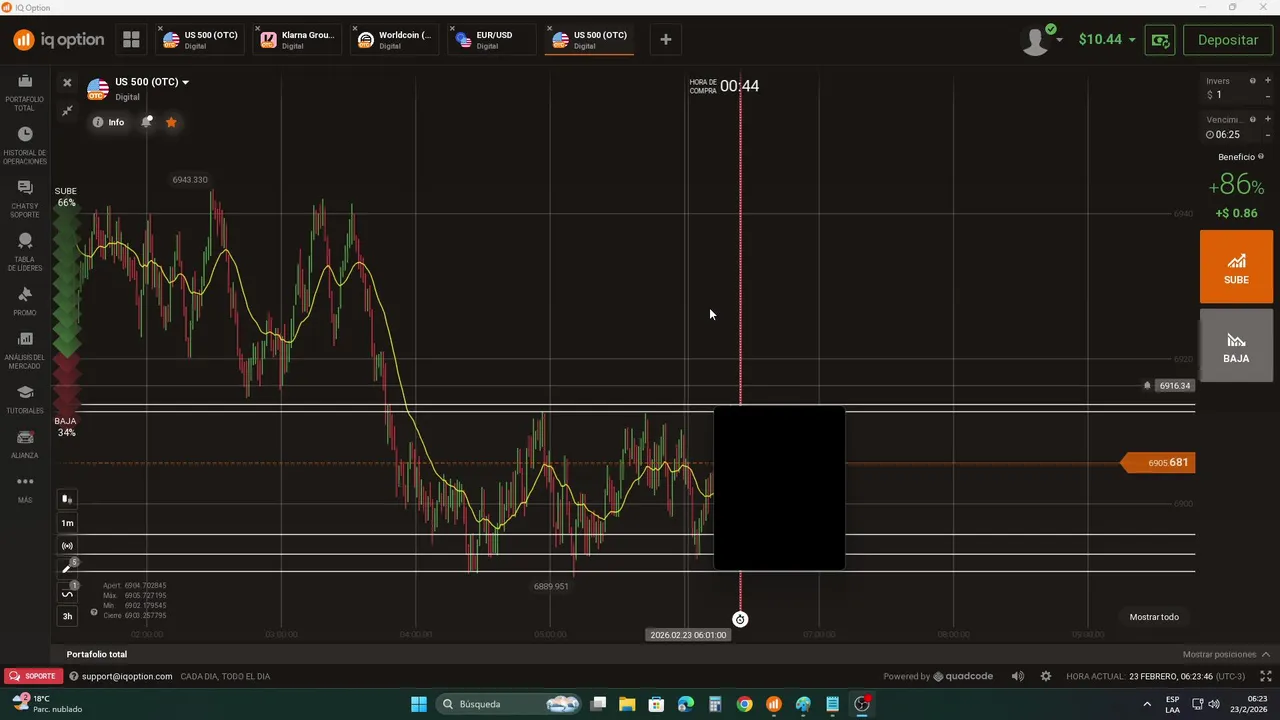The width and height of the screenshot is (1280, 720).
Task: Click the gray BAJA button
Action: pyautogui.click(x=1236, y=345)
